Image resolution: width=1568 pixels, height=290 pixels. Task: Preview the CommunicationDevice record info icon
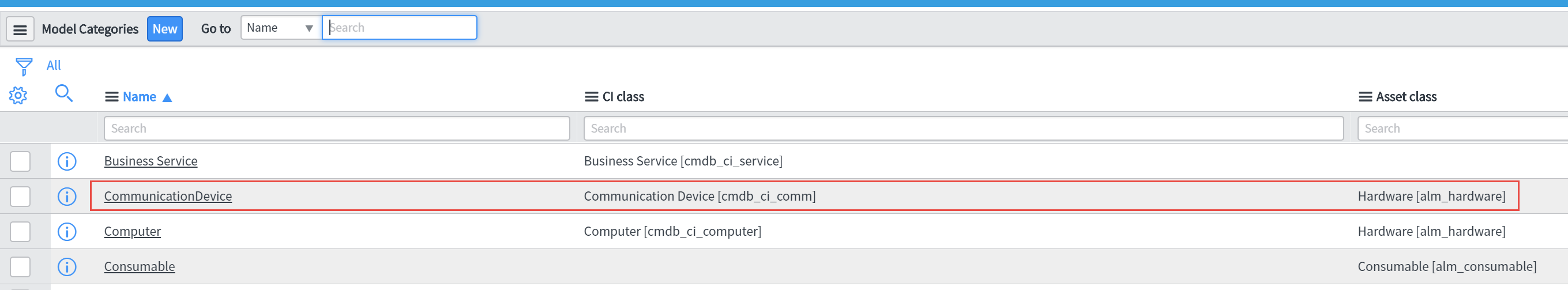click(67, 197)
